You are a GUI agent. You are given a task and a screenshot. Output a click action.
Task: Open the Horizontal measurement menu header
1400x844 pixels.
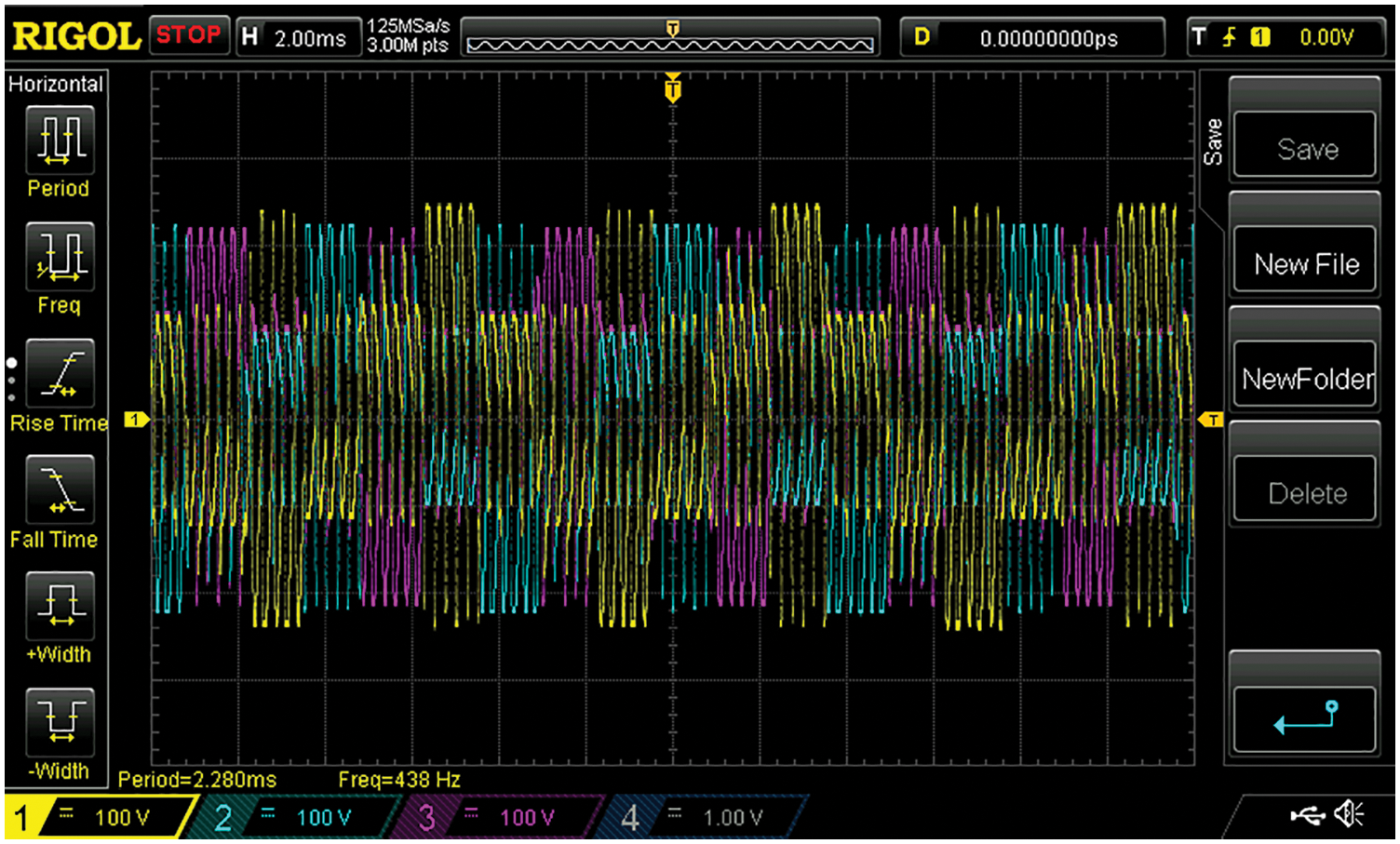coord(56,84)
